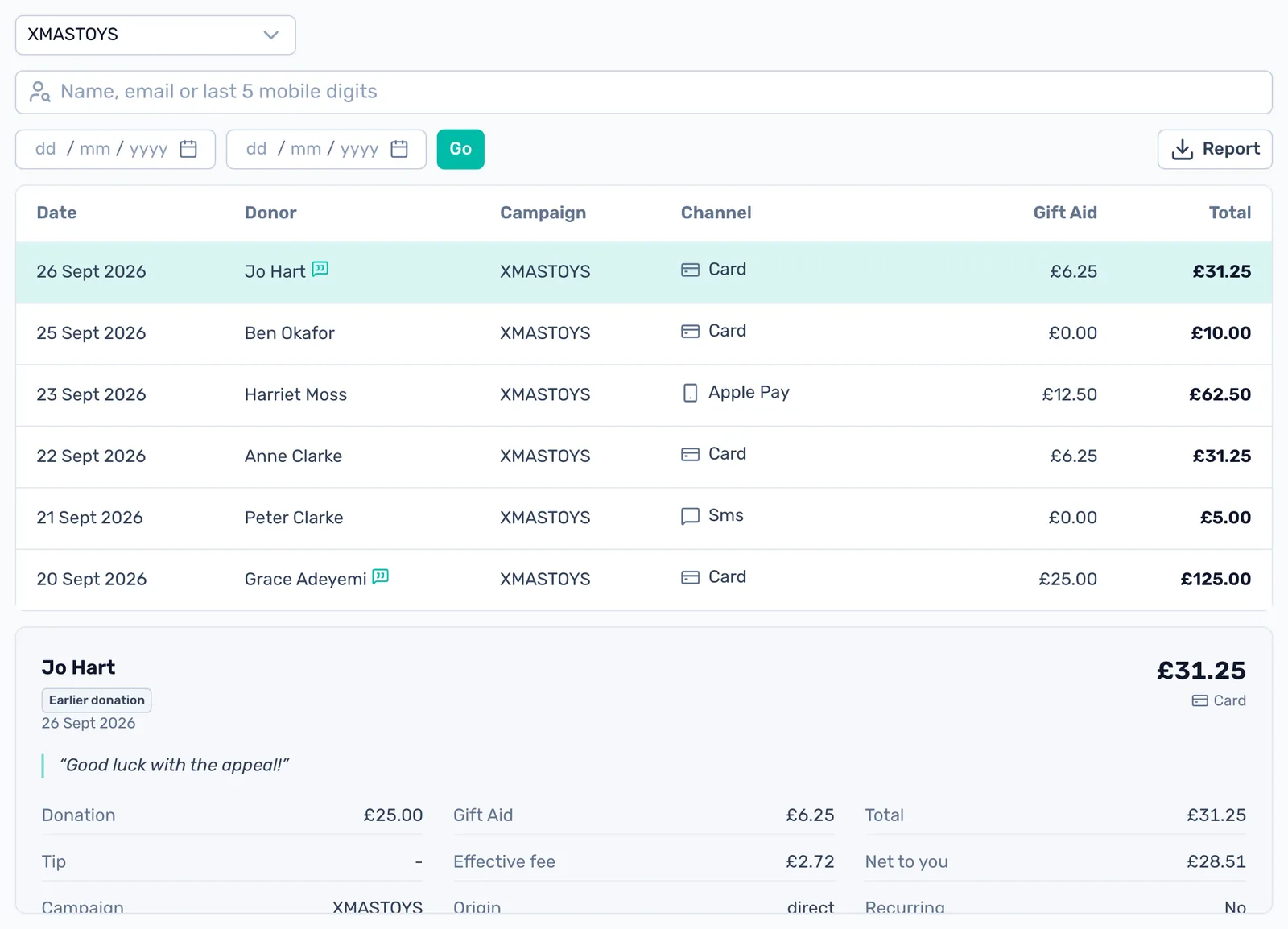This screenshot has width=1288, height=929.
Task: Click the donor search person icon
Action: click(x=39, y=92)
